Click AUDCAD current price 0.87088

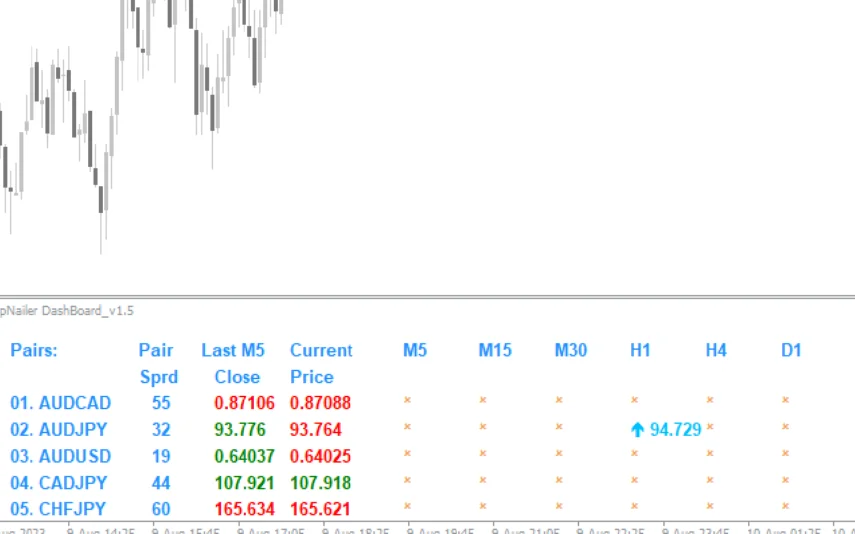pos(321,403)
